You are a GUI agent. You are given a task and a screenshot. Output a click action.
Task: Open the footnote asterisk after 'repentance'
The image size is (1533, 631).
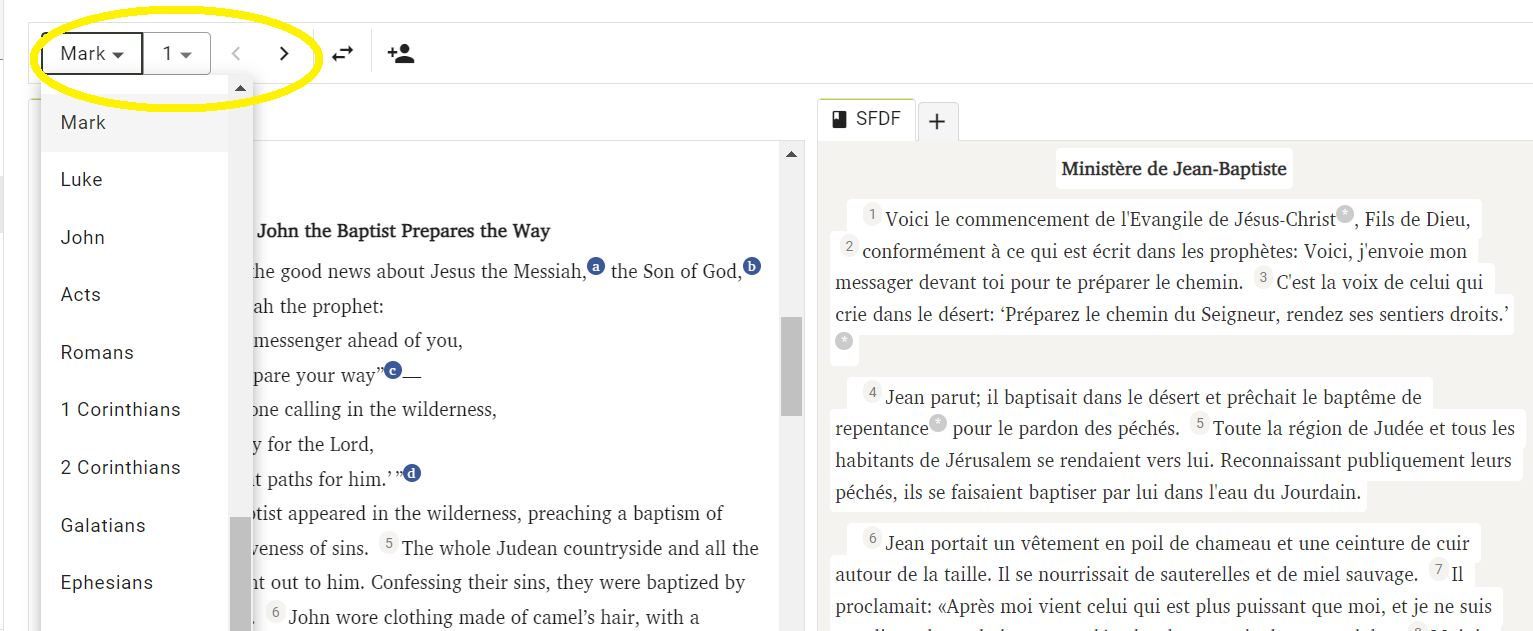click(938, 423)
